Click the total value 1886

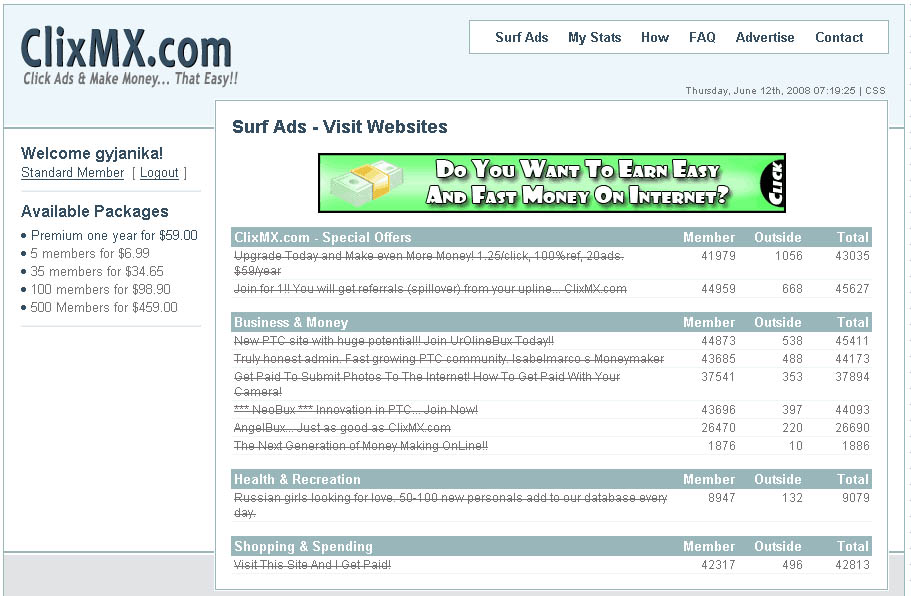point(856,446)
